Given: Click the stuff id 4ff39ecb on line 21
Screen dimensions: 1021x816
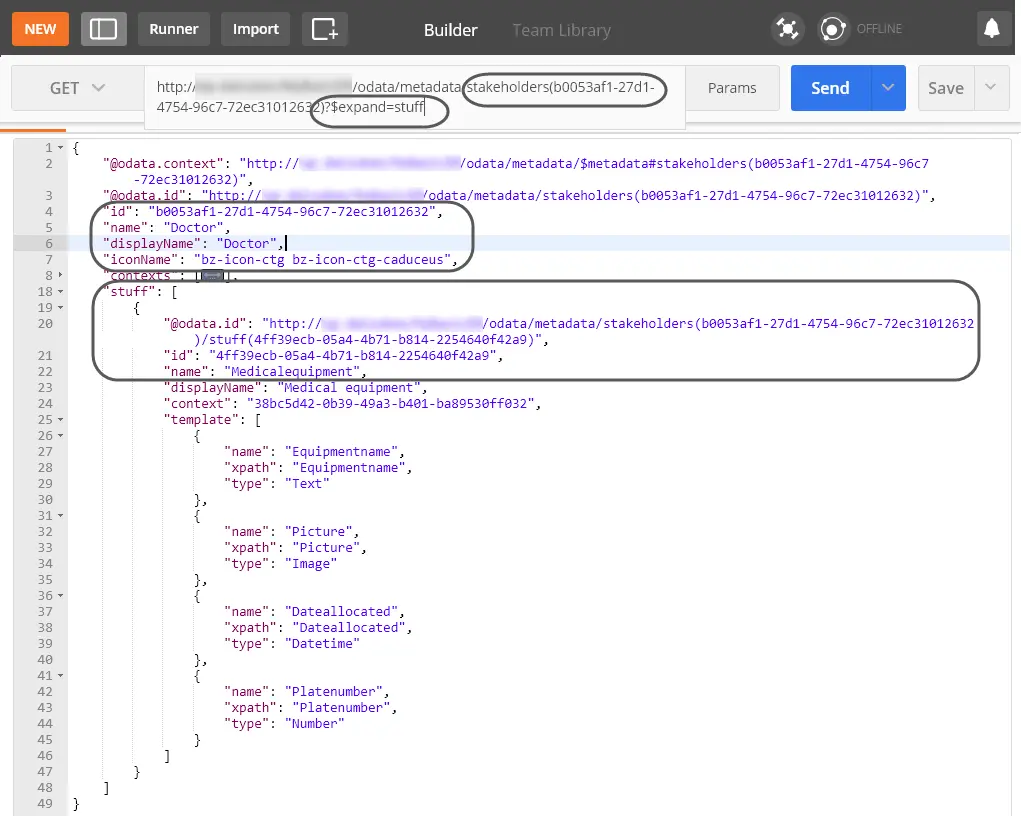Looking at the screenshot, I should (x=353, y=356).
